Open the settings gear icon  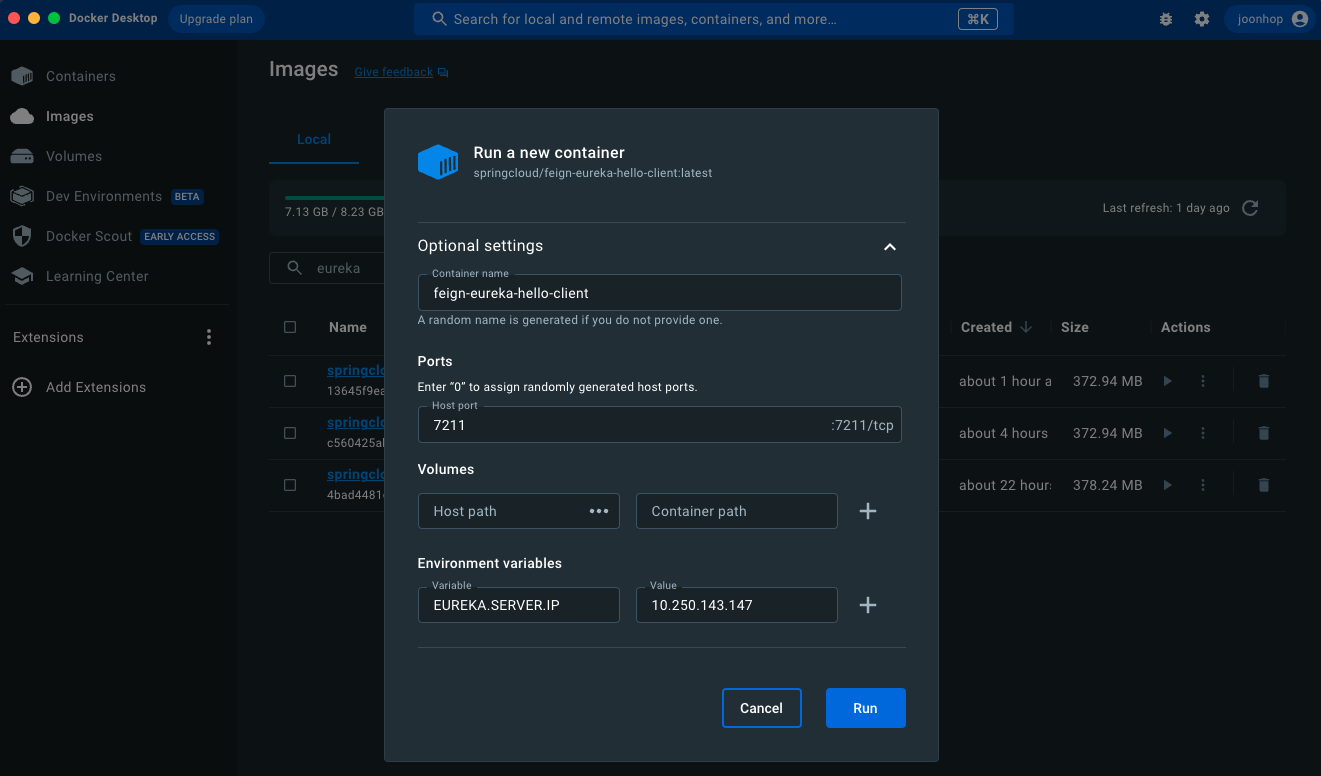1202,19
